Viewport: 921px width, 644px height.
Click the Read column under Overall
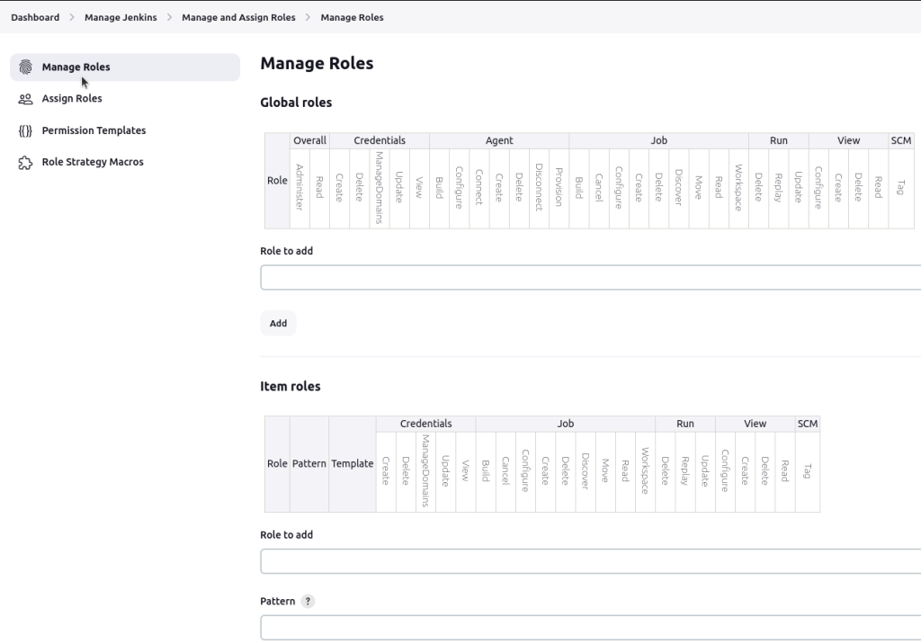pos(320,187)
